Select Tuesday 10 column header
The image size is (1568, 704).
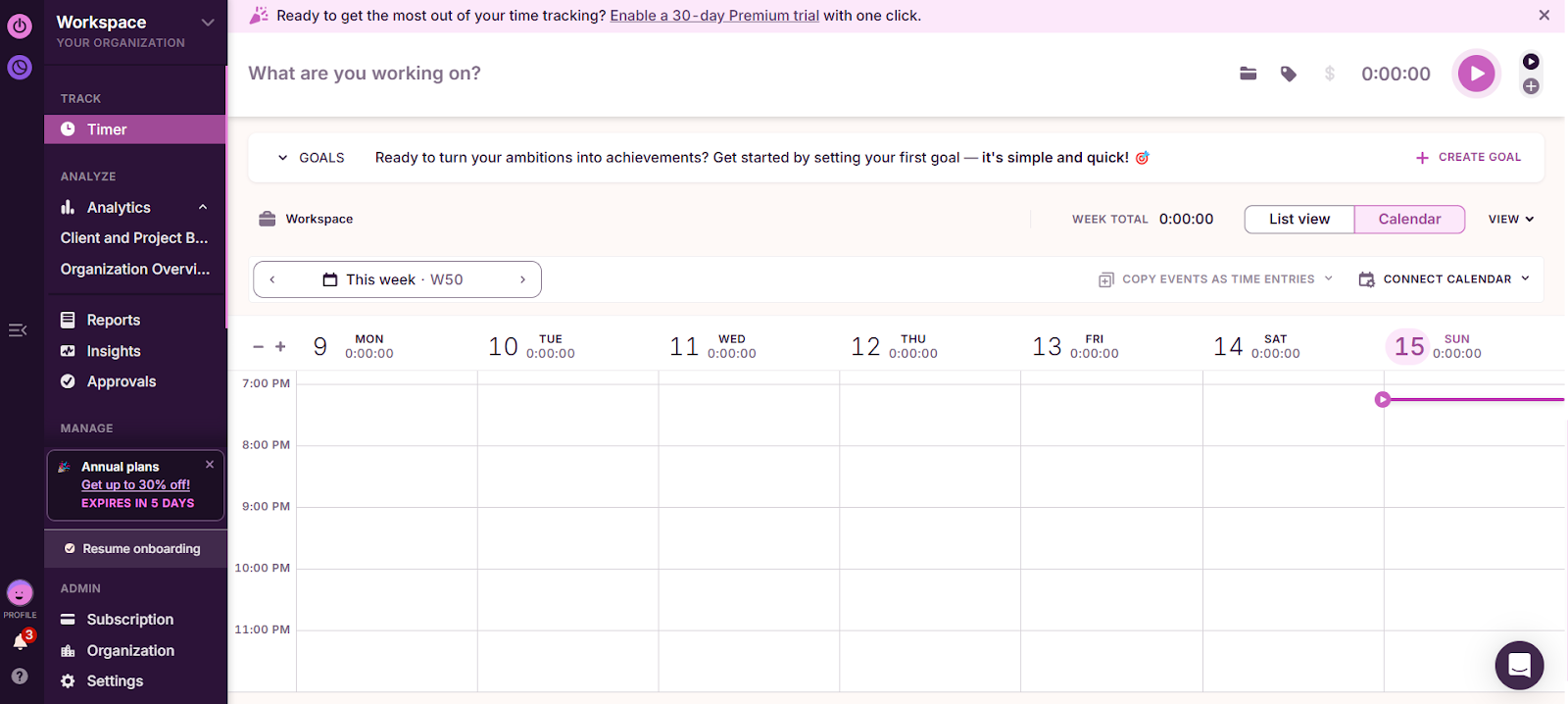click(531, 346)
